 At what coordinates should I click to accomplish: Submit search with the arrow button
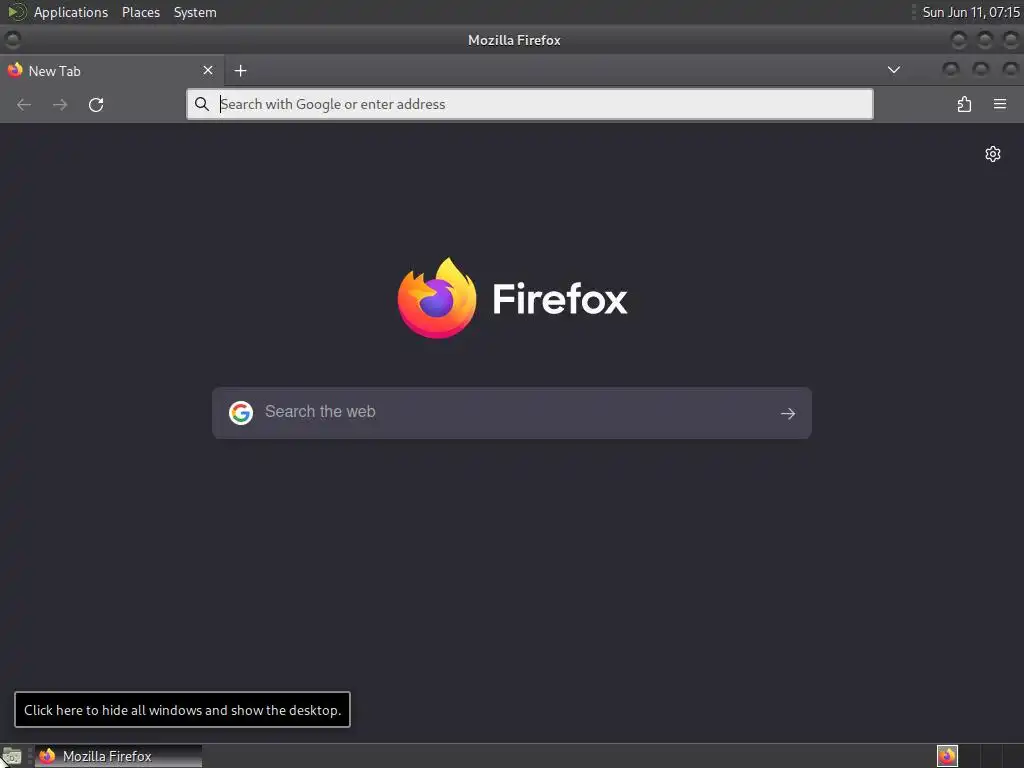(x=788, y=413)
